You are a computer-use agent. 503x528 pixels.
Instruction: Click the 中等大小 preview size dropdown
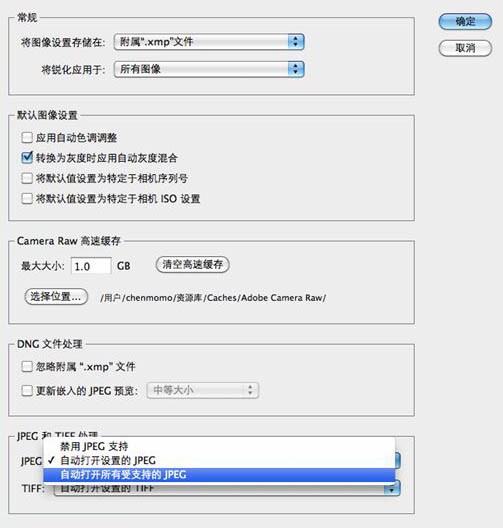(x=203, y=390)
